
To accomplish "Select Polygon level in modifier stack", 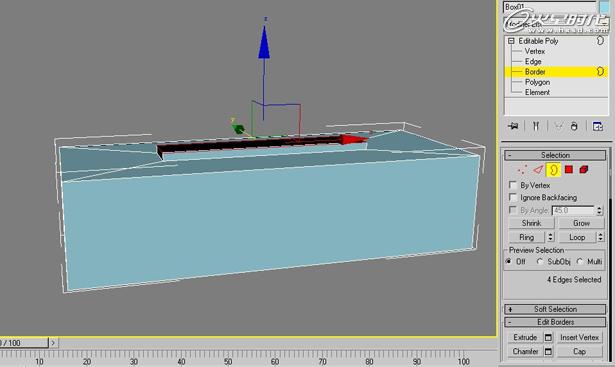I will tap(537, 82).
